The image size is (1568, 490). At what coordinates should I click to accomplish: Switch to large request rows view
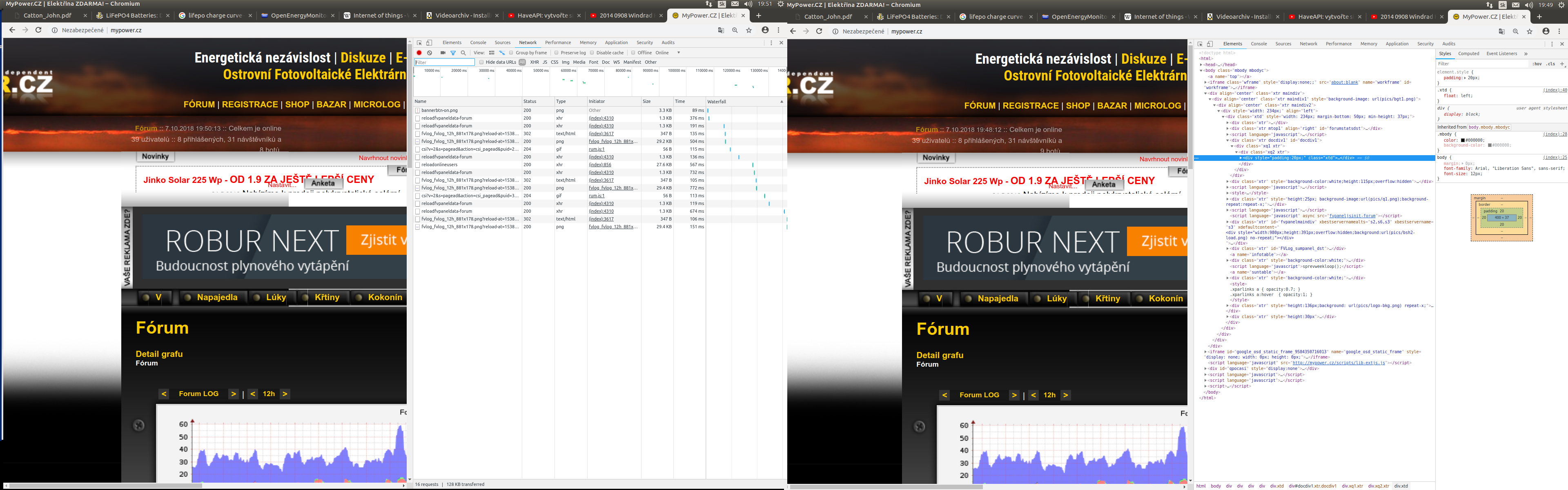pos(491,53)
